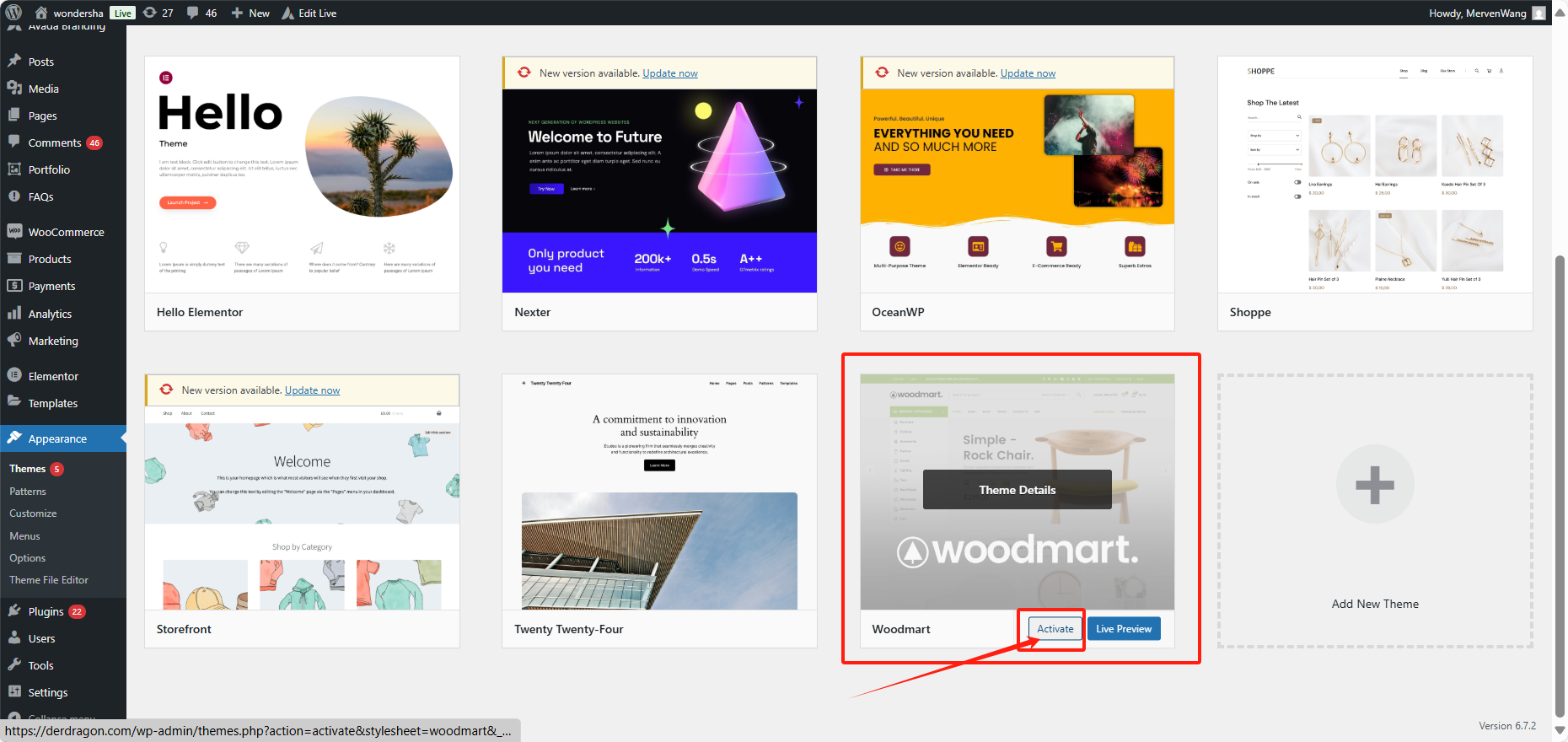Click the Portfolio icon in sidebar
Viewport: 1568px width, 742px height.
pos(14,169)
